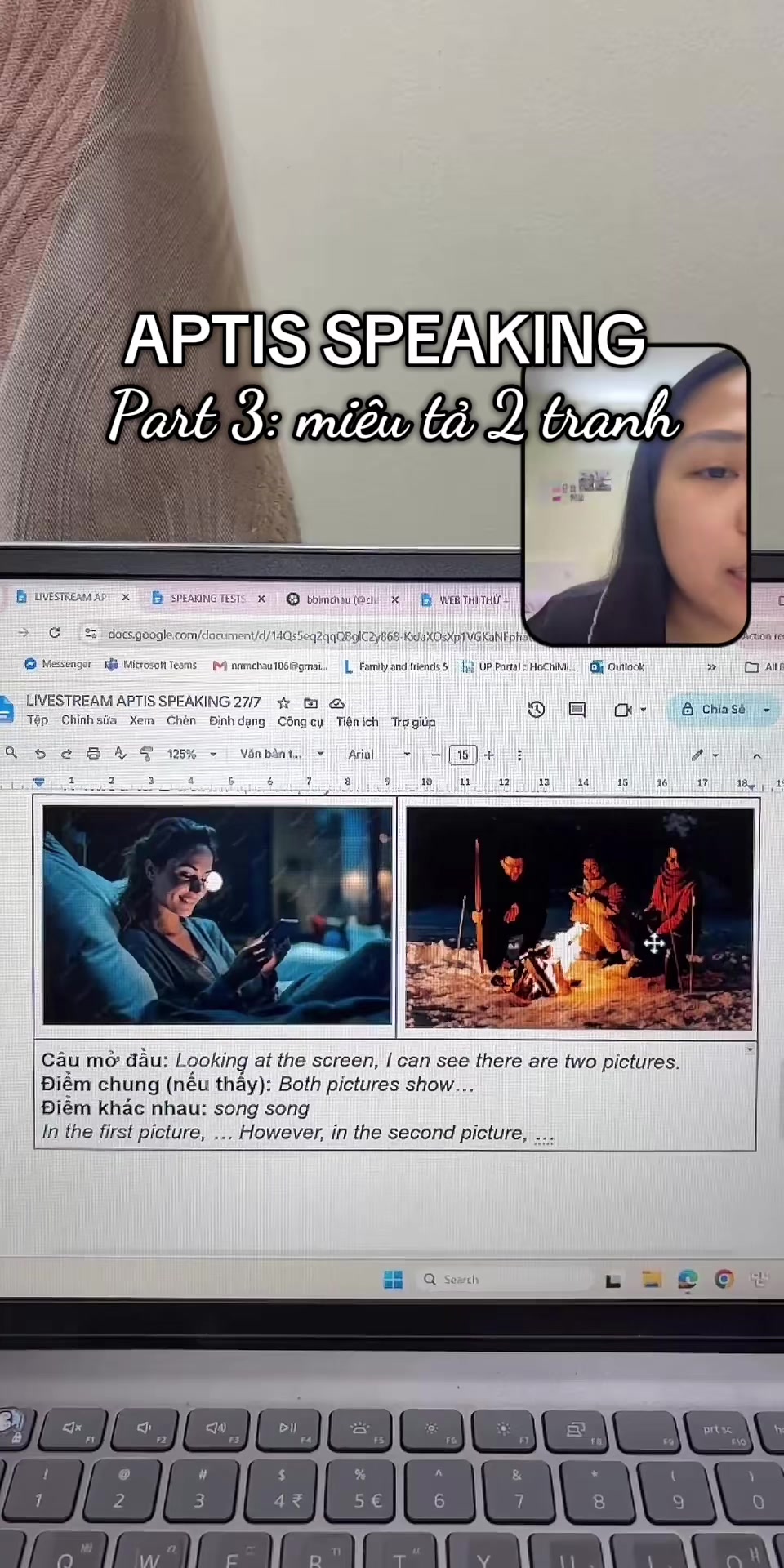Click the font size 15 field
The image size is (784, 1568).
(x=462, y=755)
